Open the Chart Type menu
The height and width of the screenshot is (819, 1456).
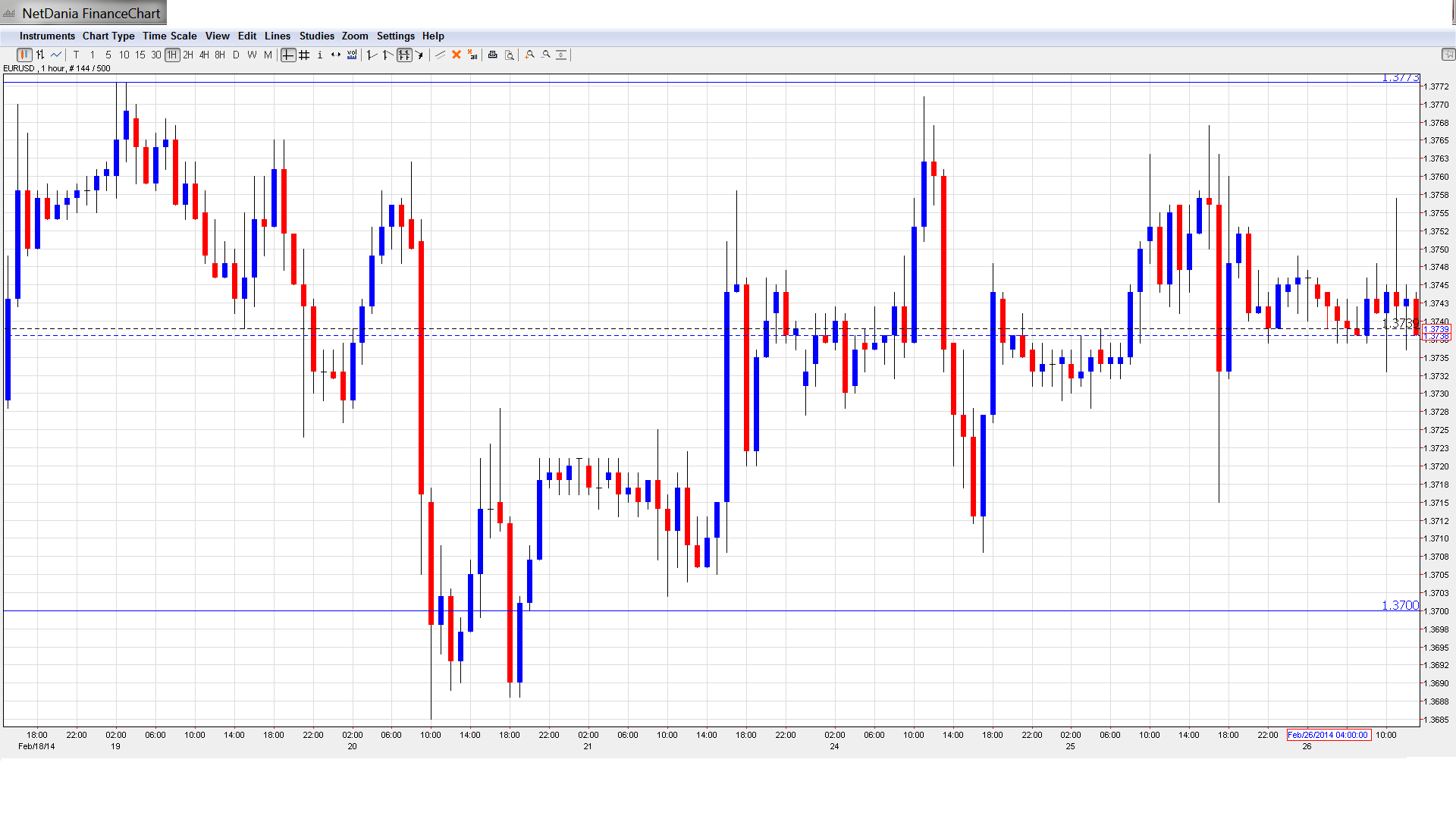point(108,36)
